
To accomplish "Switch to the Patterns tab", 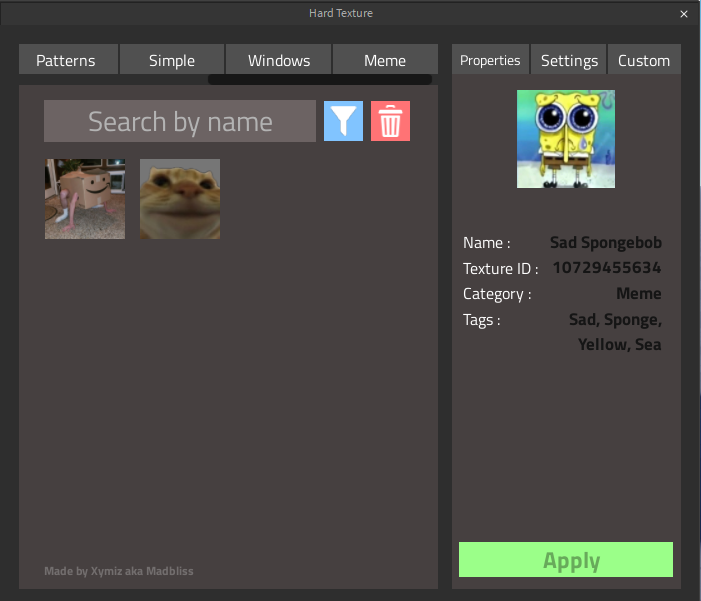I will pos(68,59).
